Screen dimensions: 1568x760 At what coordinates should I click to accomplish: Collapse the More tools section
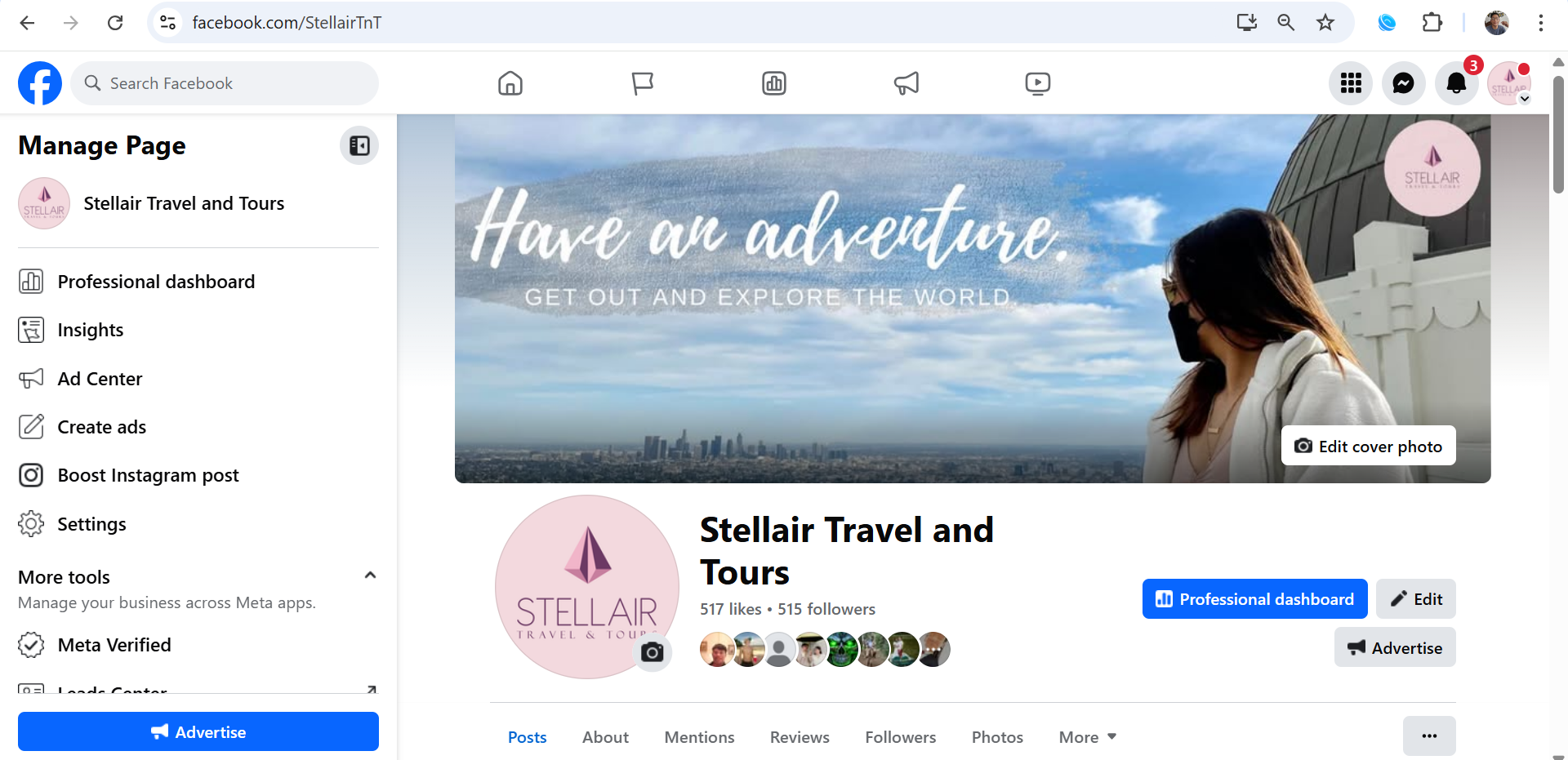coord(370,576)
